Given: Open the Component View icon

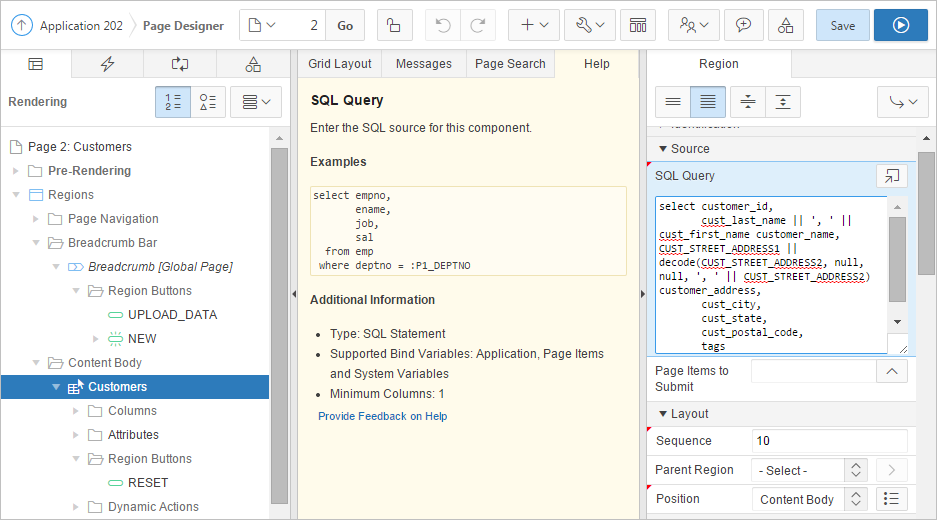Looking at the screenshot, I should point(636,25).
